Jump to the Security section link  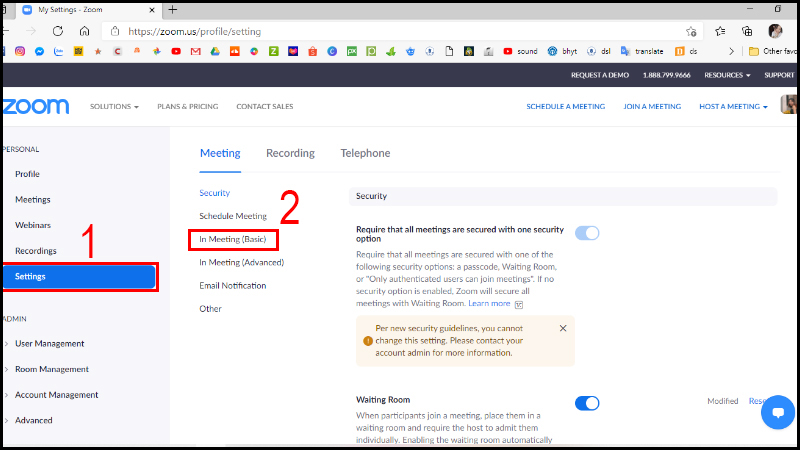point(214,193)
